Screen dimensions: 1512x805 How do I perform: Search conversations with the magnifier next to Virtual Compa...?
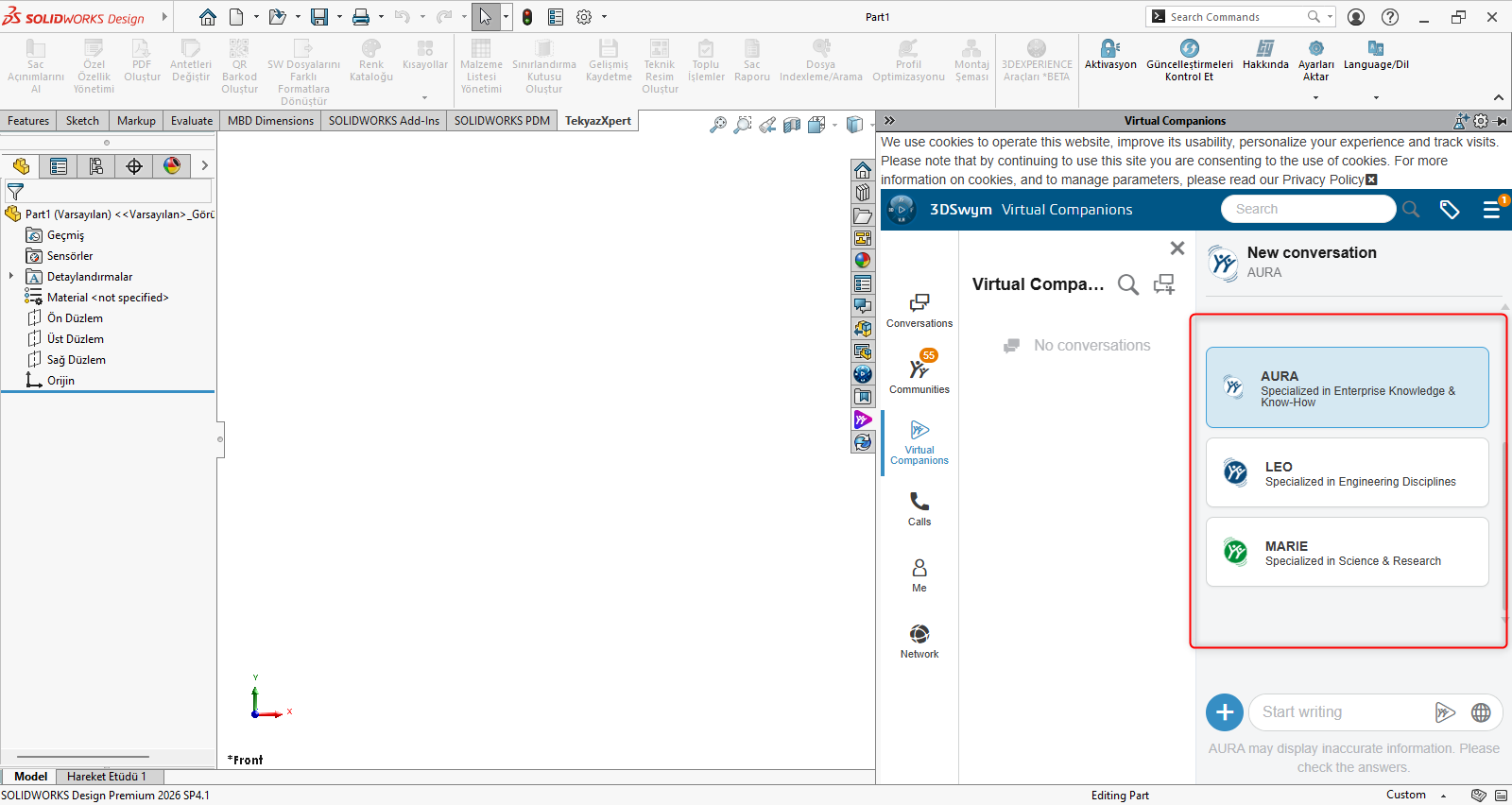(x=1127, y=284)
